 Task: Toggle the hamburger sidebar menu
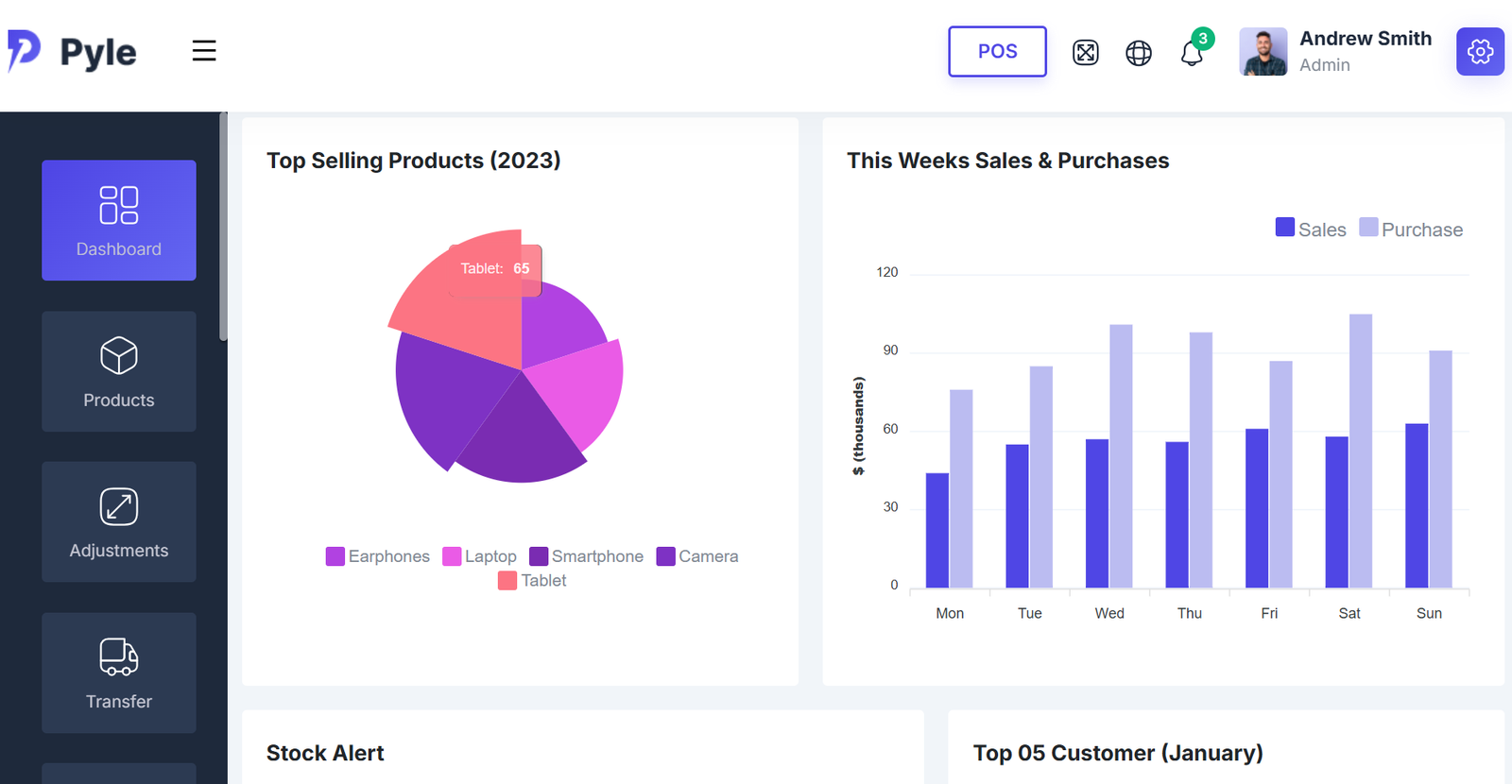pos(204,51)
